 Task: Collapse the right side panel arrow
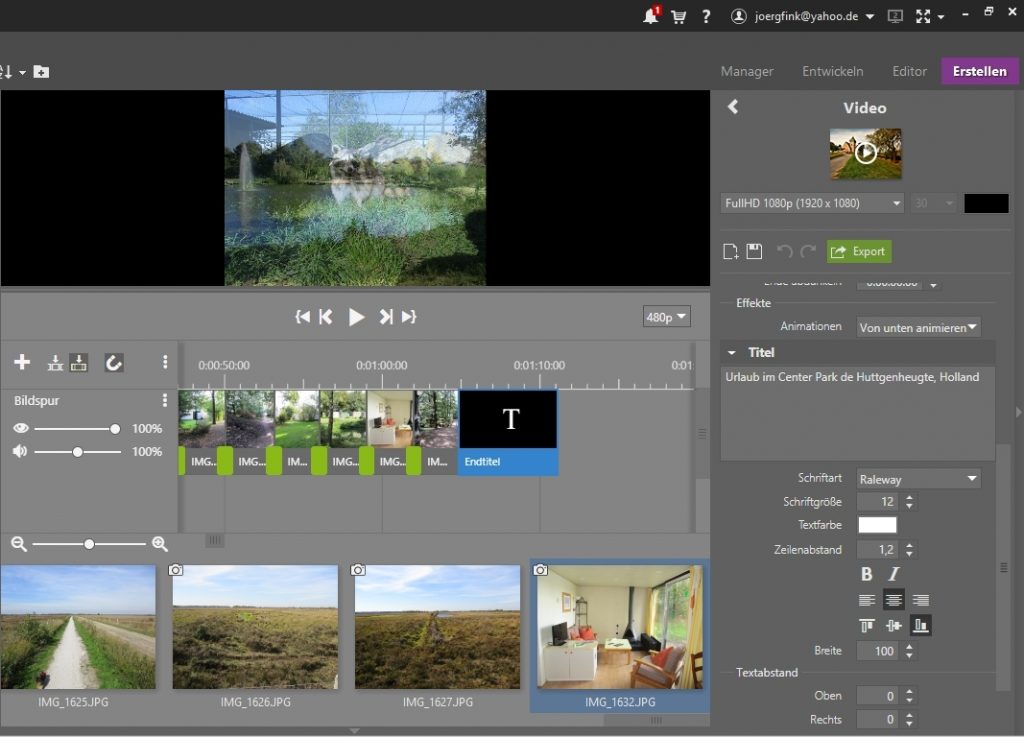[1018, 412]
